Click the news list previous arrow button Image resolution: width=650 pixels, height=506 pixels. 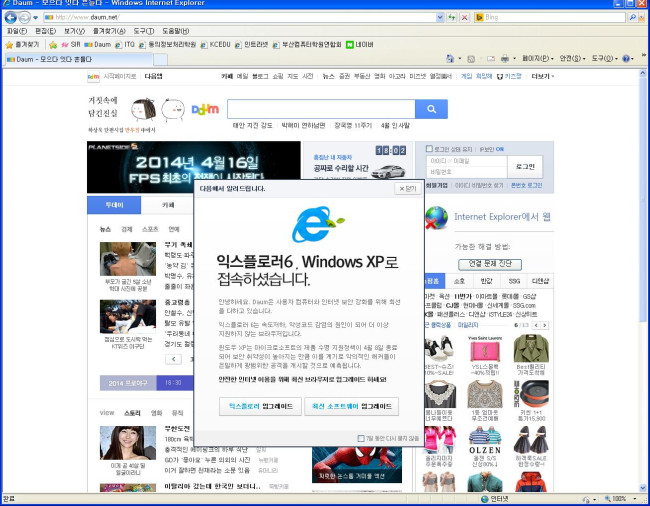pos(173,359)
